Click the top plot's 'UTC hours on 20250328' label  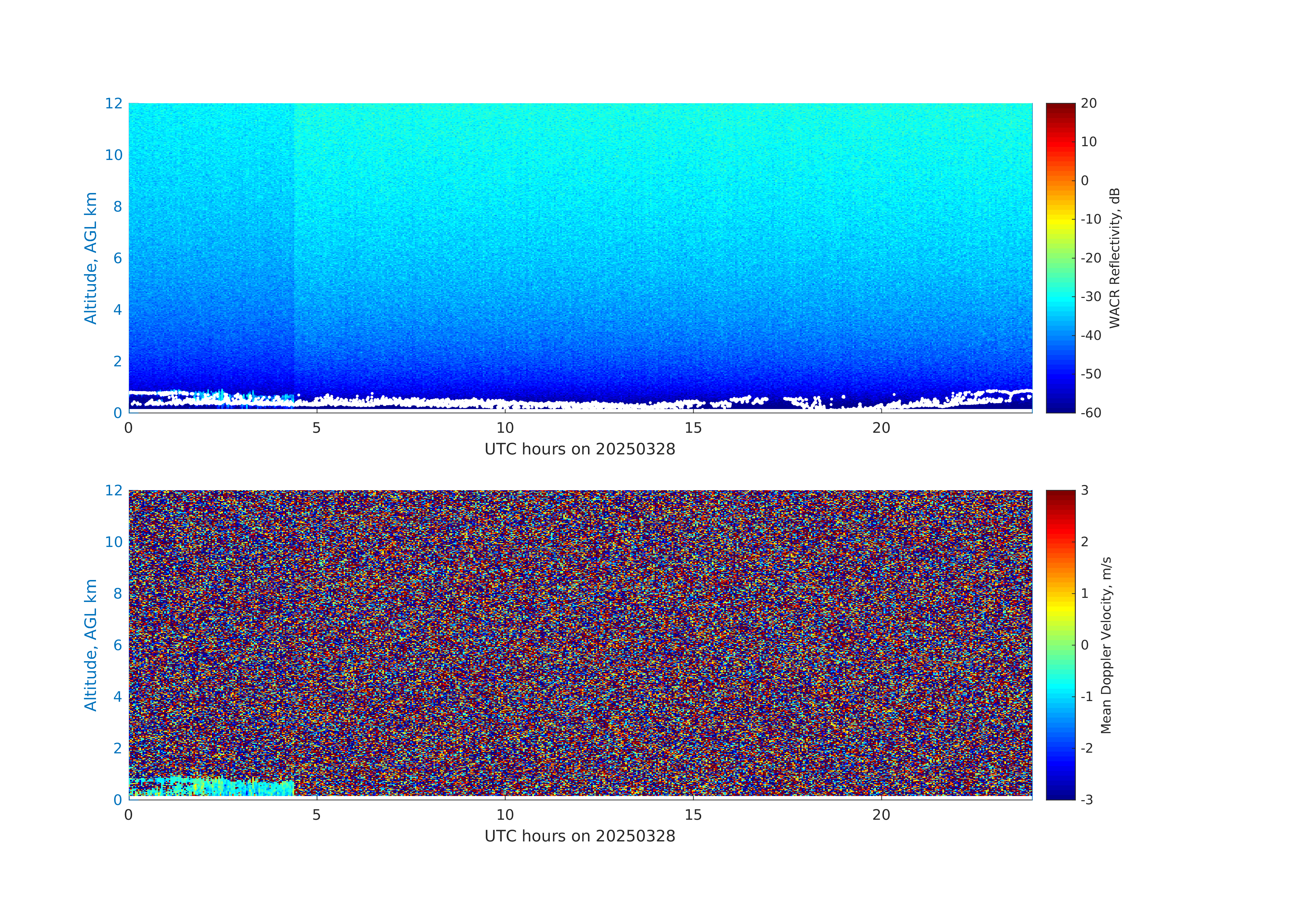click(580, 450)
